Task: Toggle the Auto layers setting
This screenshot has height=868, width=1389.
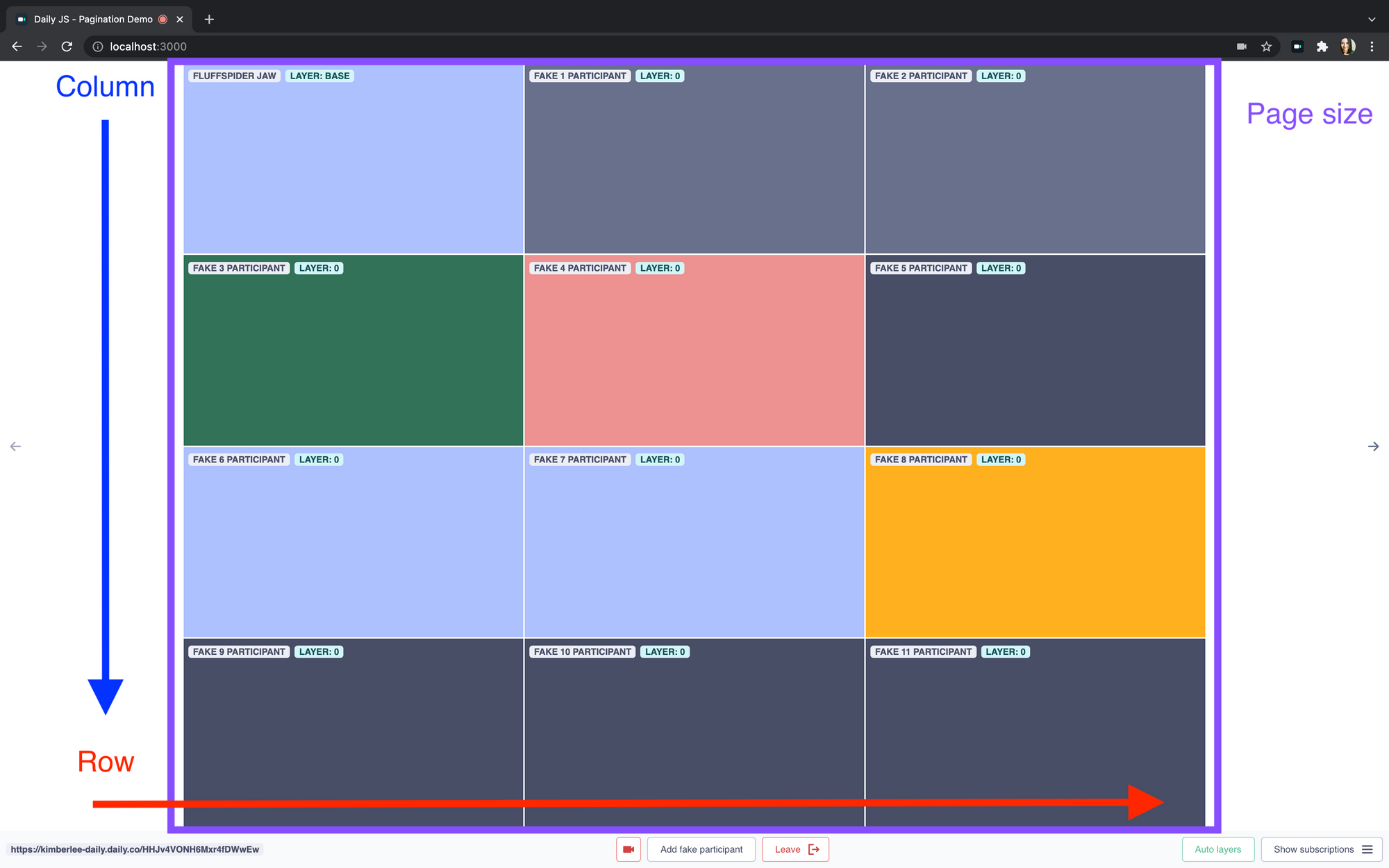Action: click(x=1217, y=849)
